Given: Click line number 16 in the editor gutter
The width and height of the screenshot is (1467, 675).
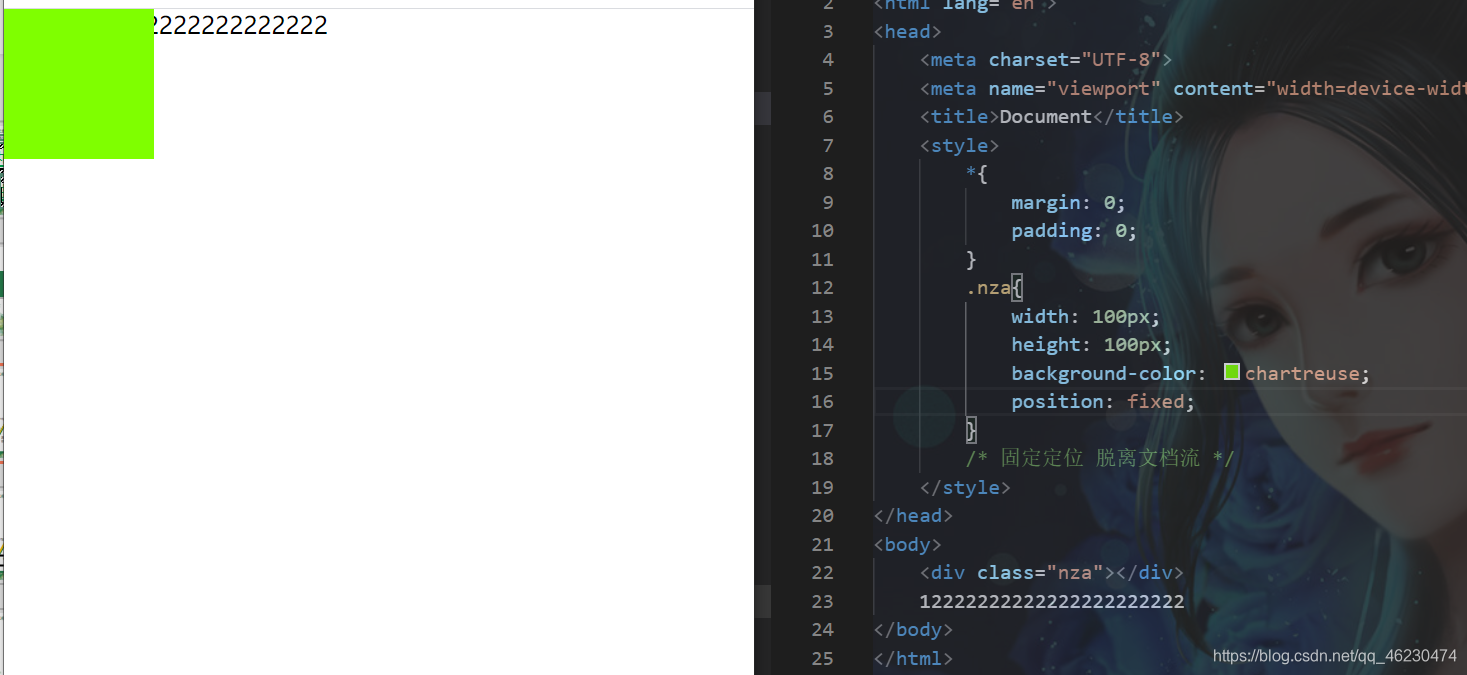Looking at the screenshot, I should pos(822,401).
